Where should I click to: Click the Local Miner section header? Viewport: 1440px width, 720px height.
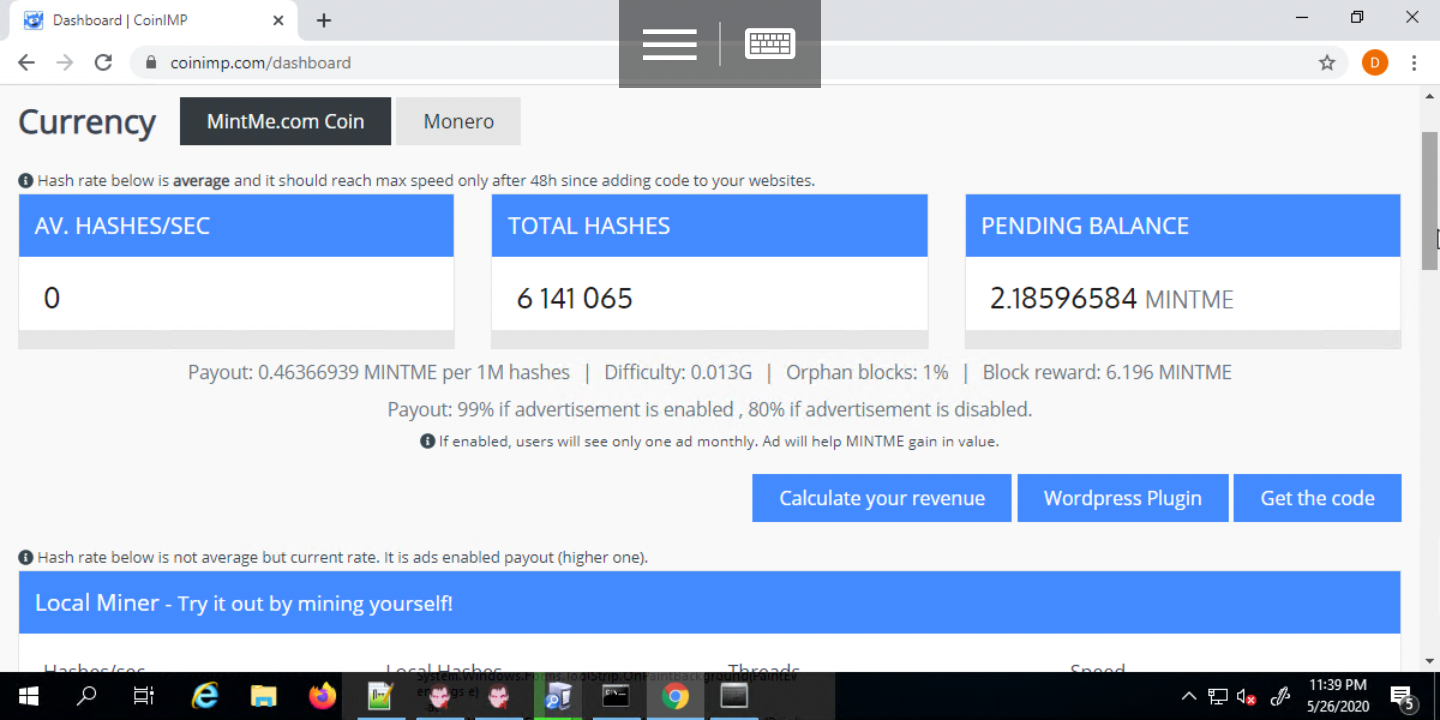pyautogui.click(x=709, y=603)
